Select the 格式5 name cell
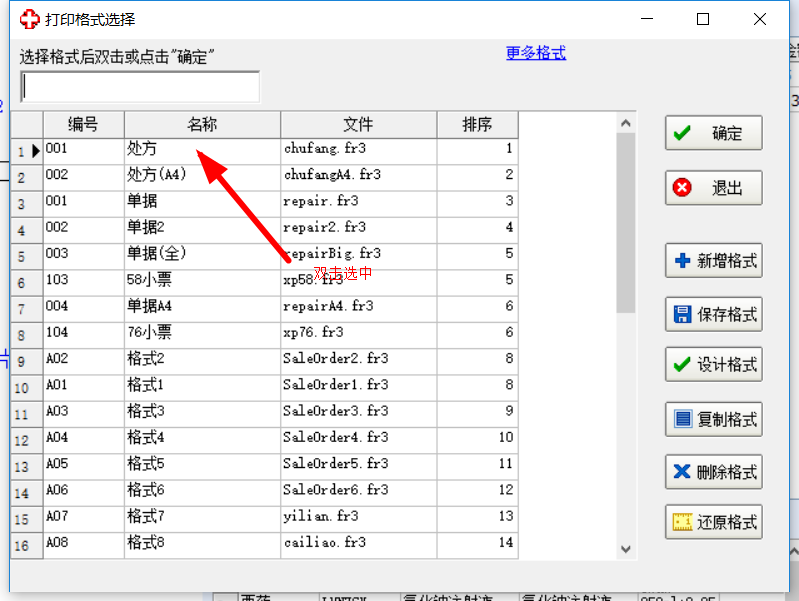Image resolution: width=799 pixels, height=601 pixels. tap(202, 466)
